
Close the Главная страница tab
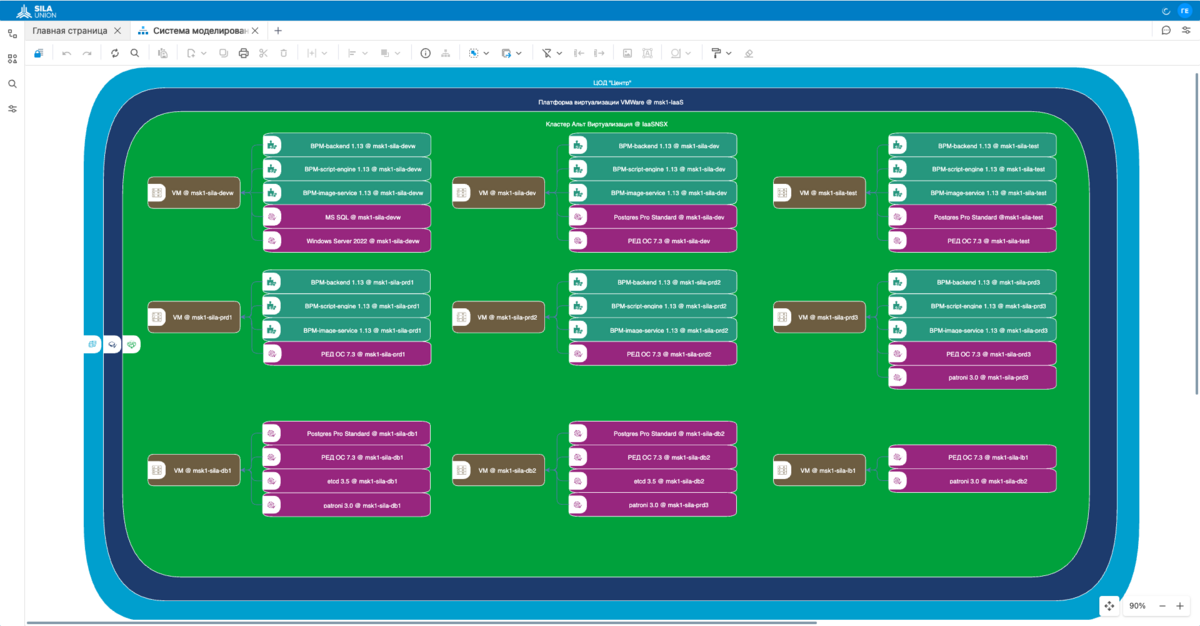pos(118,30)
